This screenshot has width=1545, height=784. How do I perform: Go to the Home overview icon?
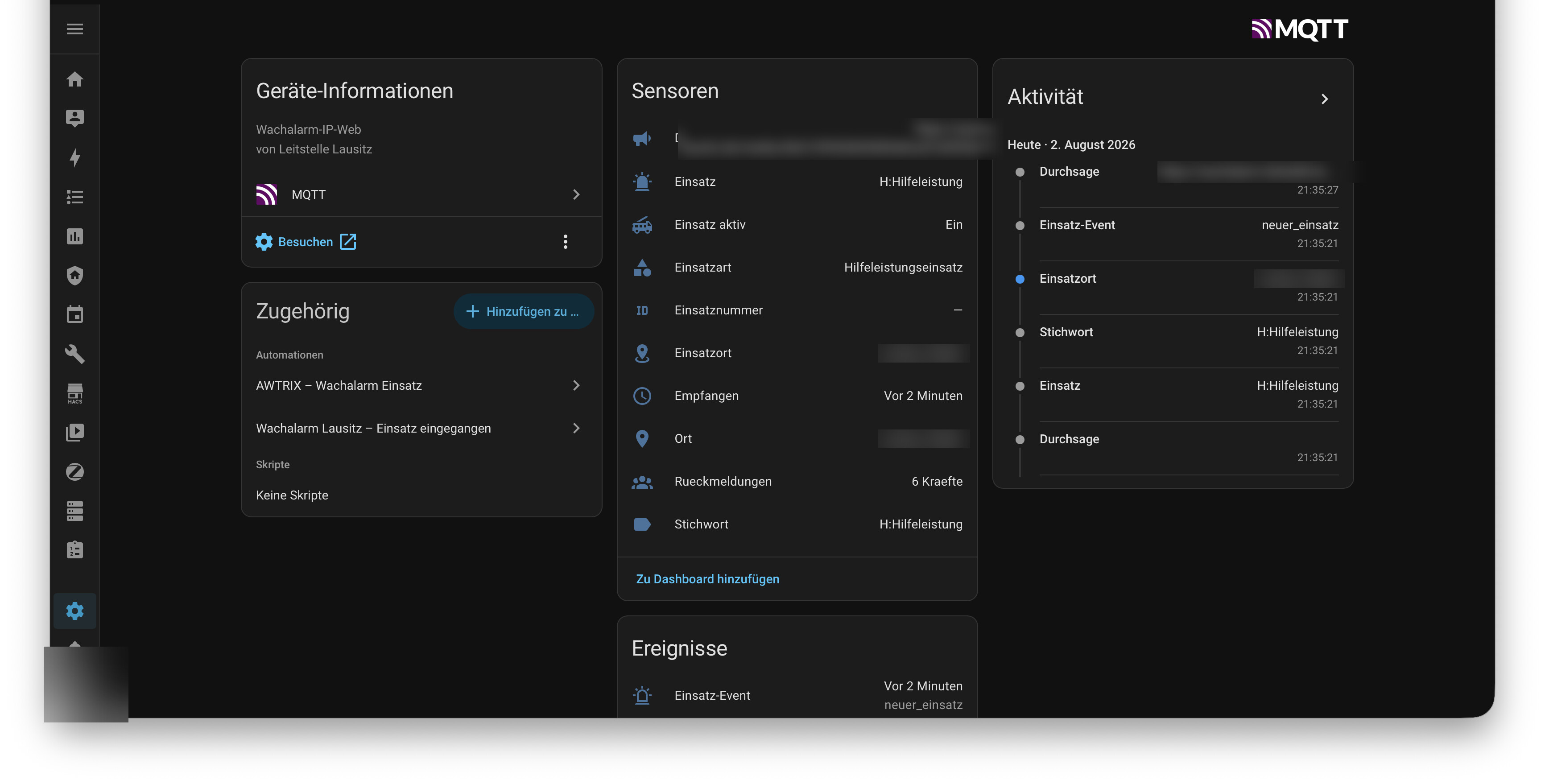(74, 79)
